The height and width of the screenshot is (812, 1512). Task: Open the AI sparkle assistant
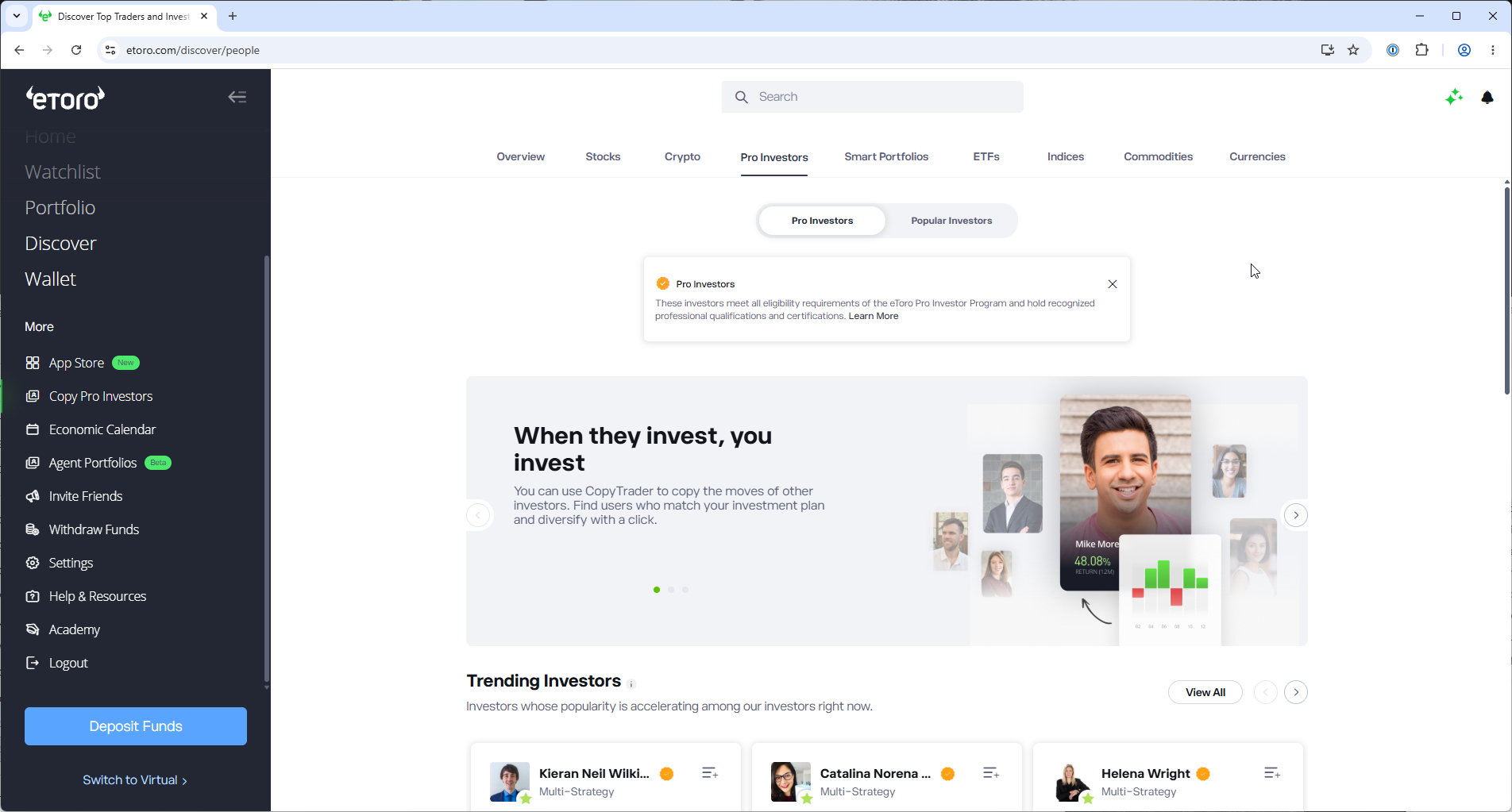click(x=1454, y=97)
